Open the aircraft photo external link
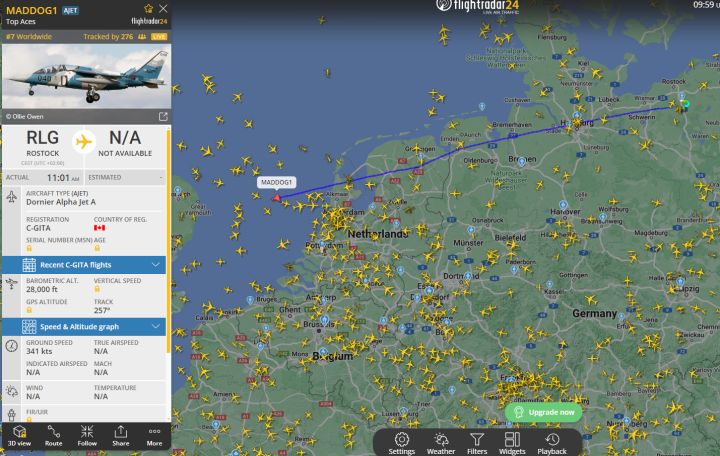Image resolution: width=720 pixels, height=456 pixels. tap(163, 117)
